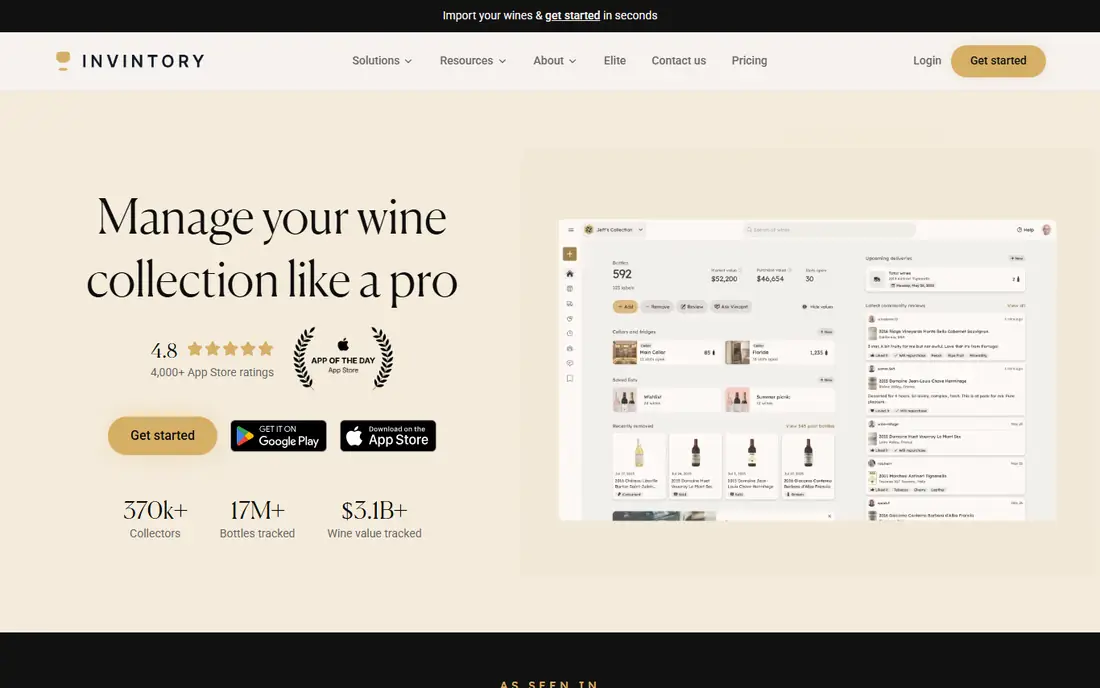Follow the get started link in top banner
This screenshot has width=1100, height=688.
point(572,15)
